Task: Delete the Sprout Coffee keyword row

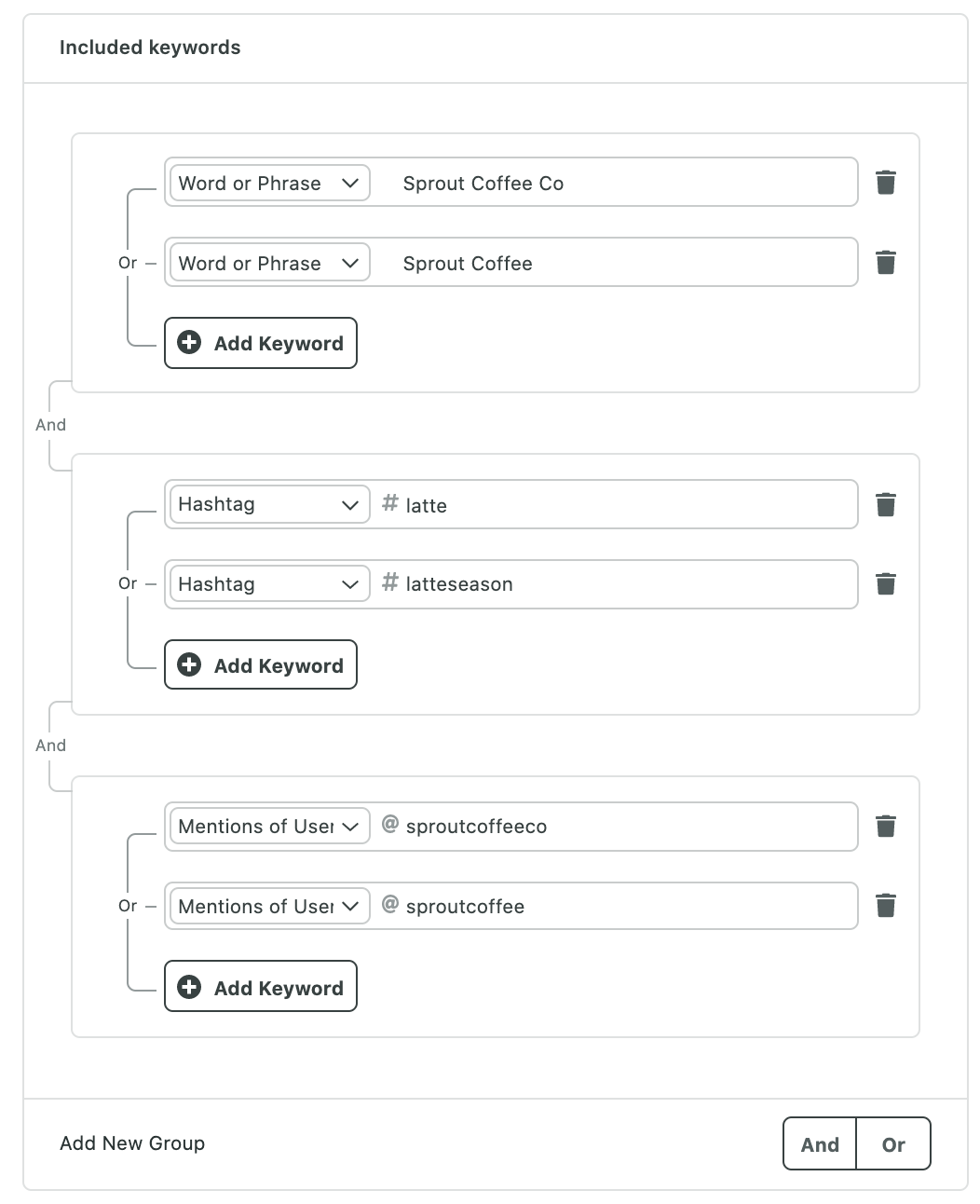Action: (x=886, y=262)
